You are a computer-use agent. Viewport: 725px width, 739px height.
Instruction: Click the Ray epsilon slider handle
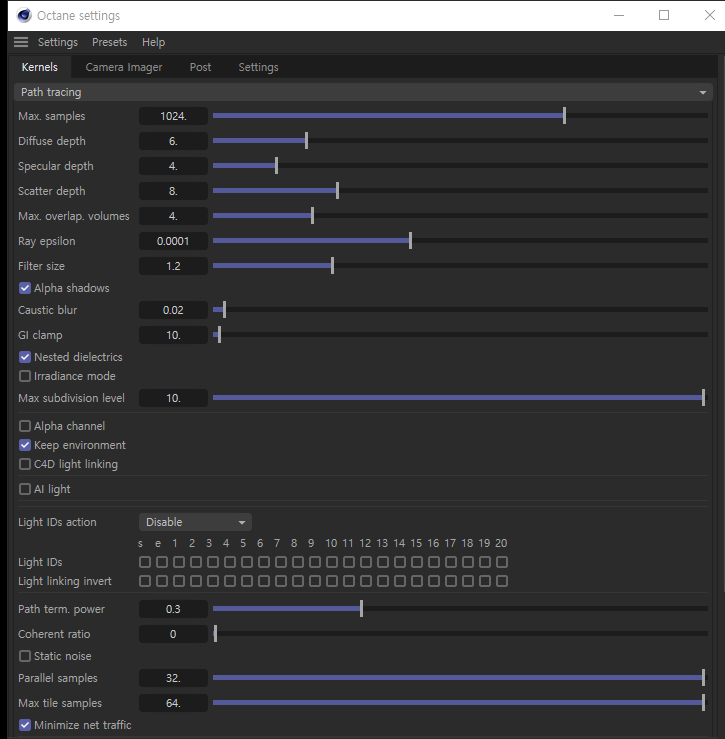[x=411, y=240]
